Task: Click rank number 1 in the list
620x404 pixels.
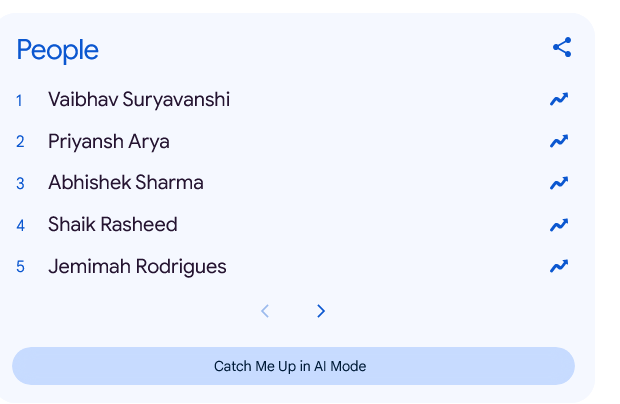Action: (x=19, y=100)
